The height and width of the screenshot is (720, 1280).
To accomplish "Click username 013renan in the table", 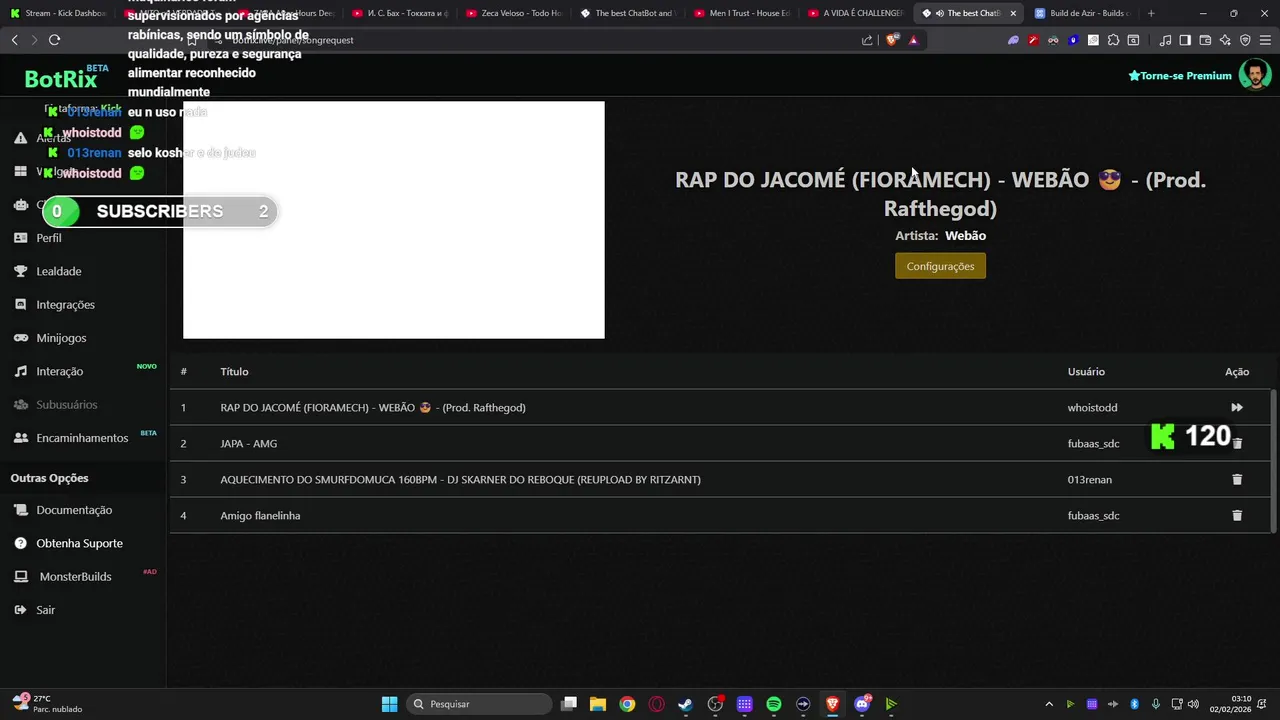I will (x=1090, y=479).
